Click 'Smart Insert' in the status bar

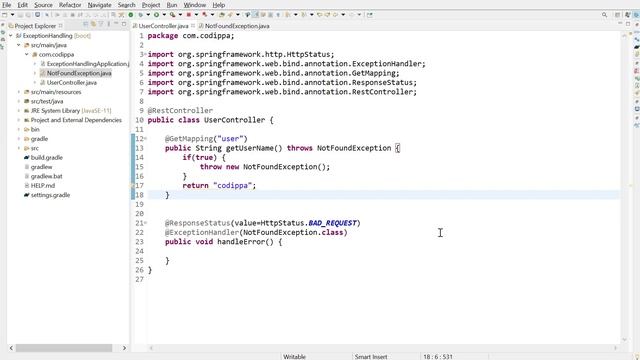pyautogui.click(x=371, y=357)
